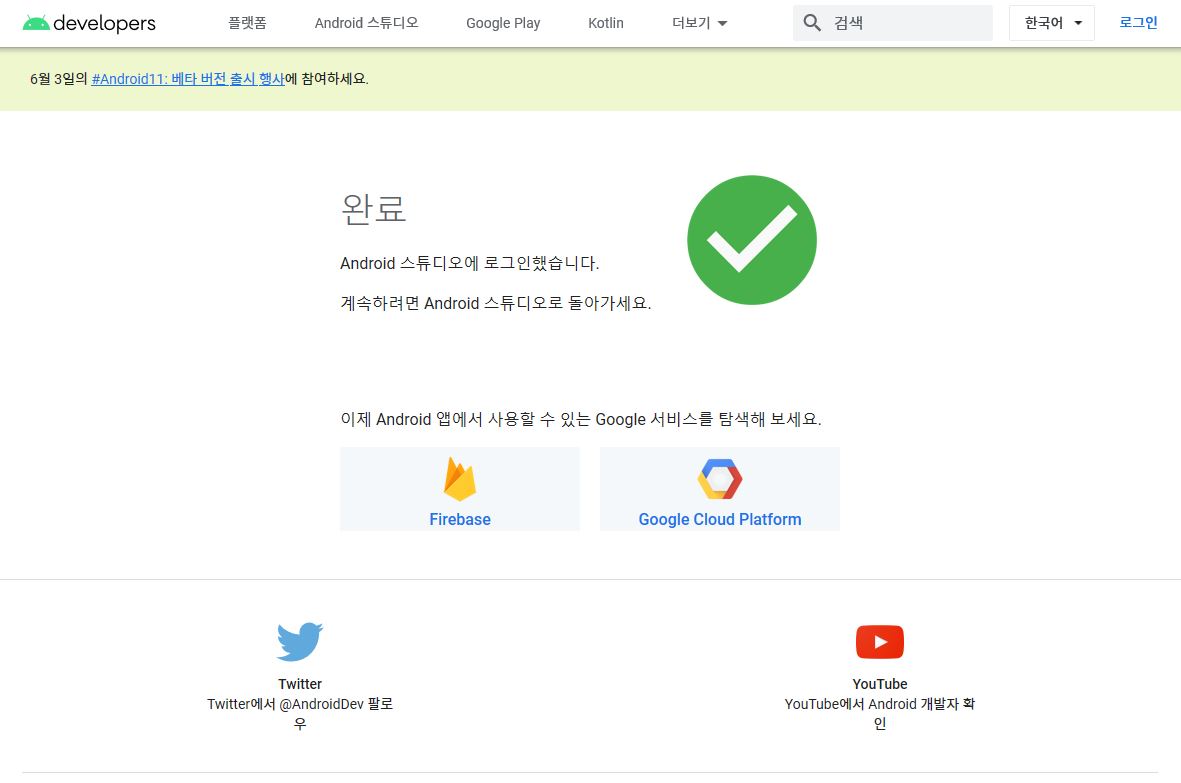Open the Google Play nav item
The height and width of the screenshot is (783, 1181).
tap(503, 23)
